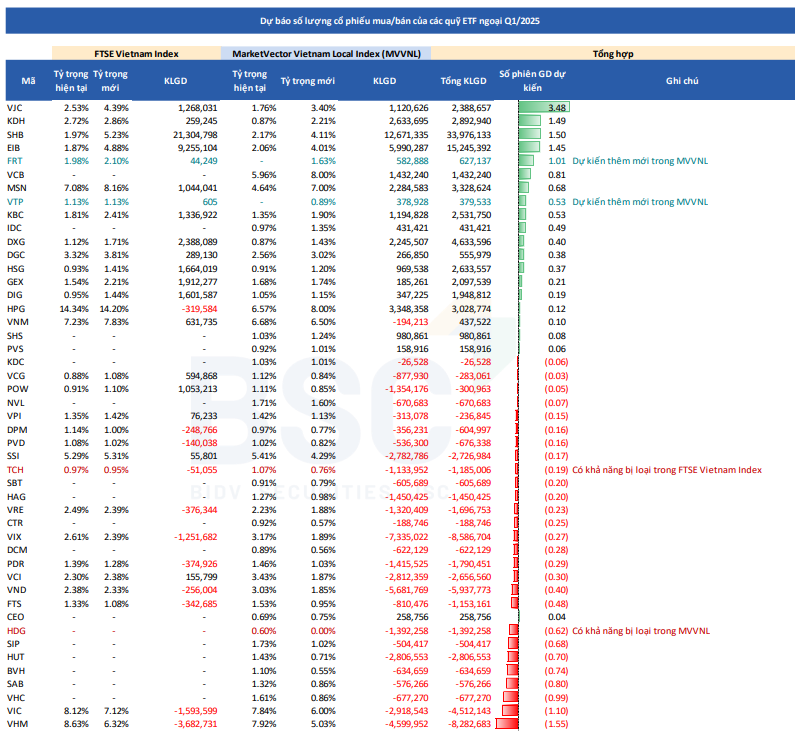The image size is (797, 733).
Task: Select red ticker 'HDG'
Action: tap(16, 631)
